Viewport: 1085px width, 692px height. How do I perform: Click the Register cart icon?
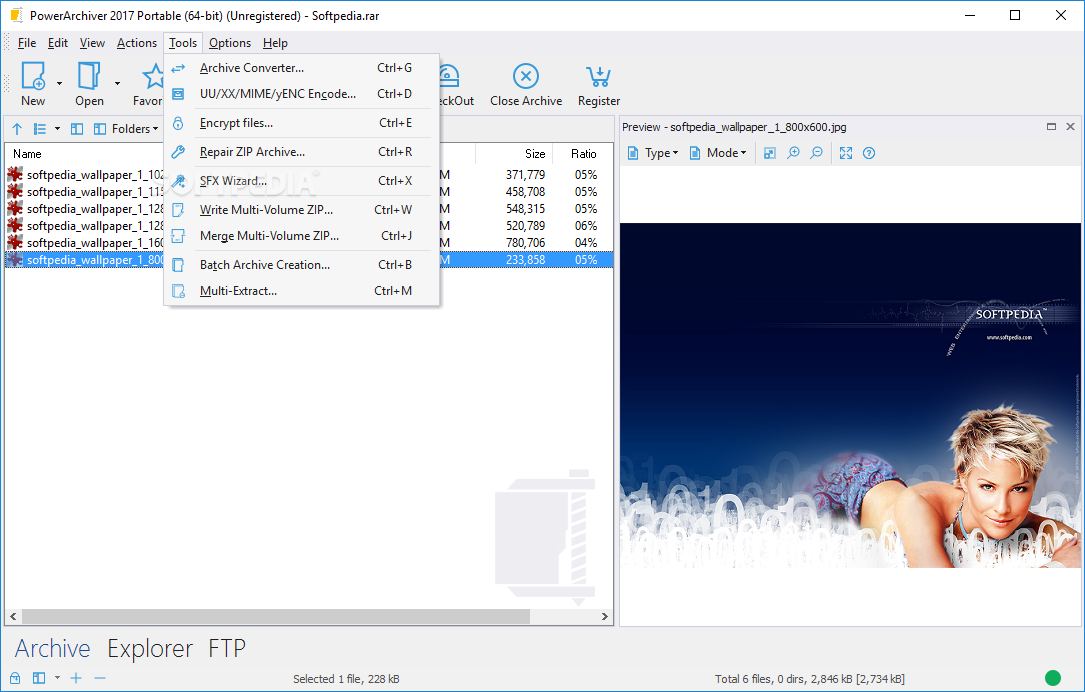tap(599, 76)
